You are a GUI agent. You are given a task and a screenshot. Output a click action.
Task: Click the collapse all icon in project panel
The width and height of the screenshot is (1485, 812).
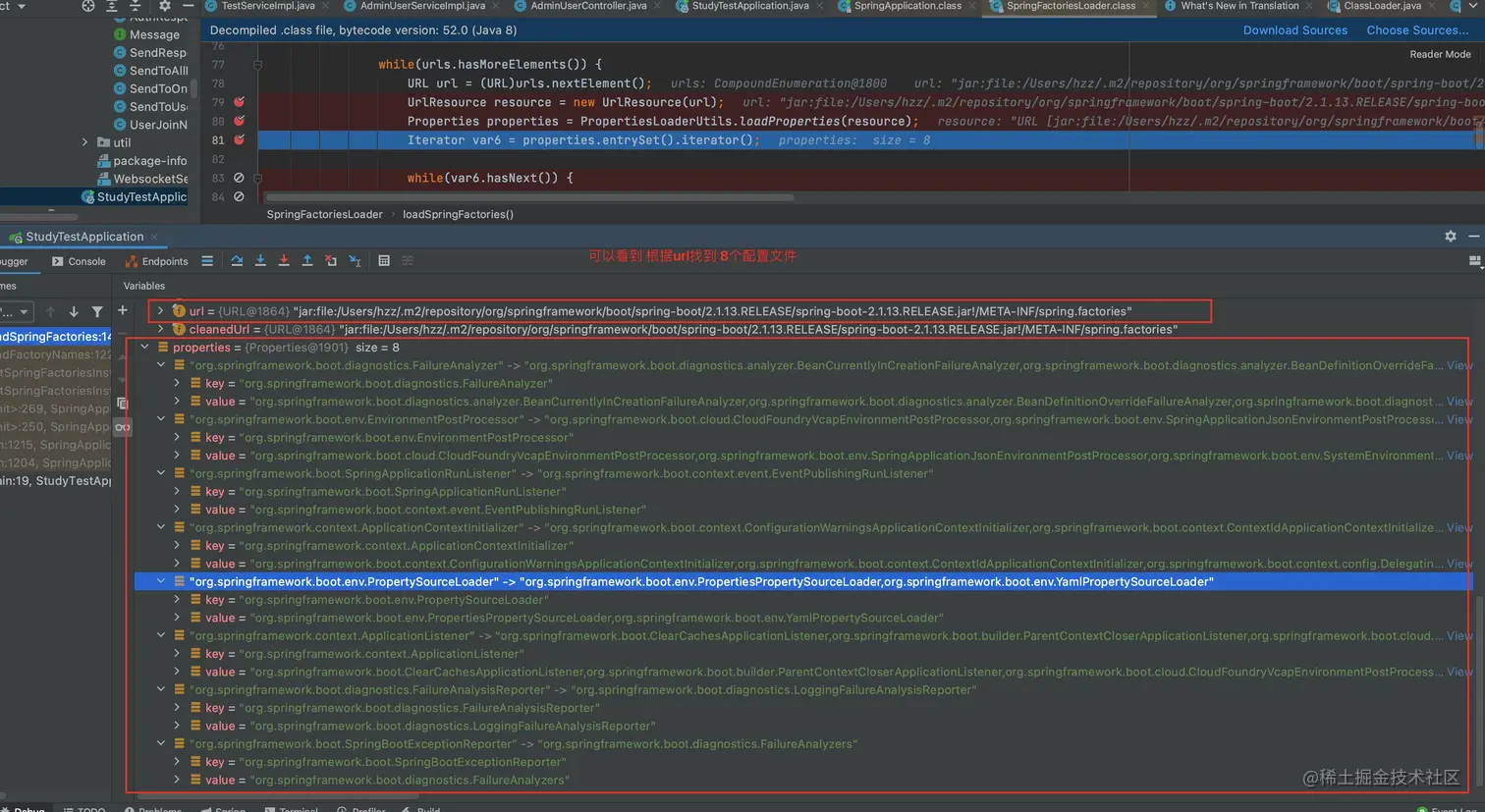pyautogui.click(x=136, y=6)
